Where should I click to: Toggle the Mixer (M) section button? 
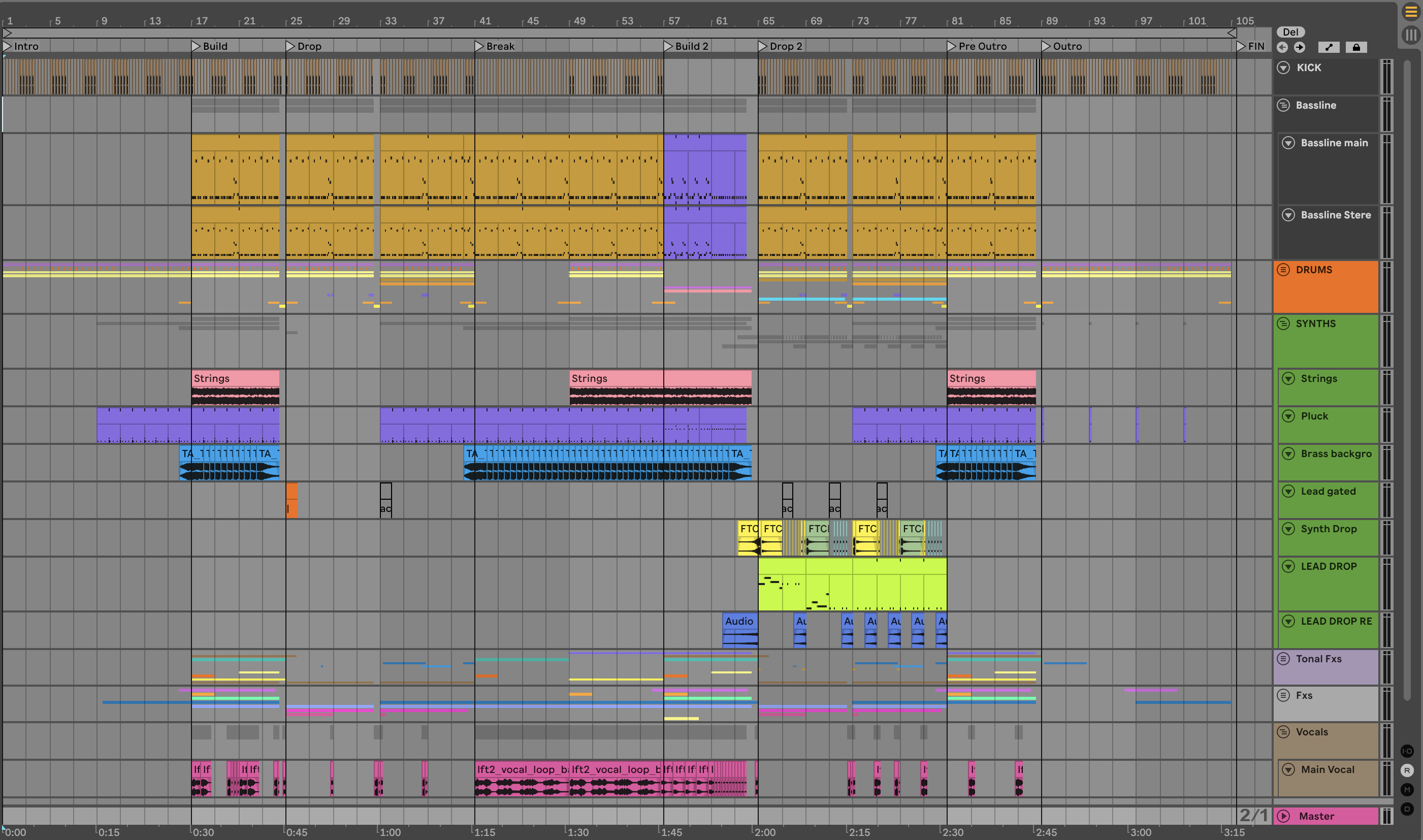click(x=1407, y=790)
